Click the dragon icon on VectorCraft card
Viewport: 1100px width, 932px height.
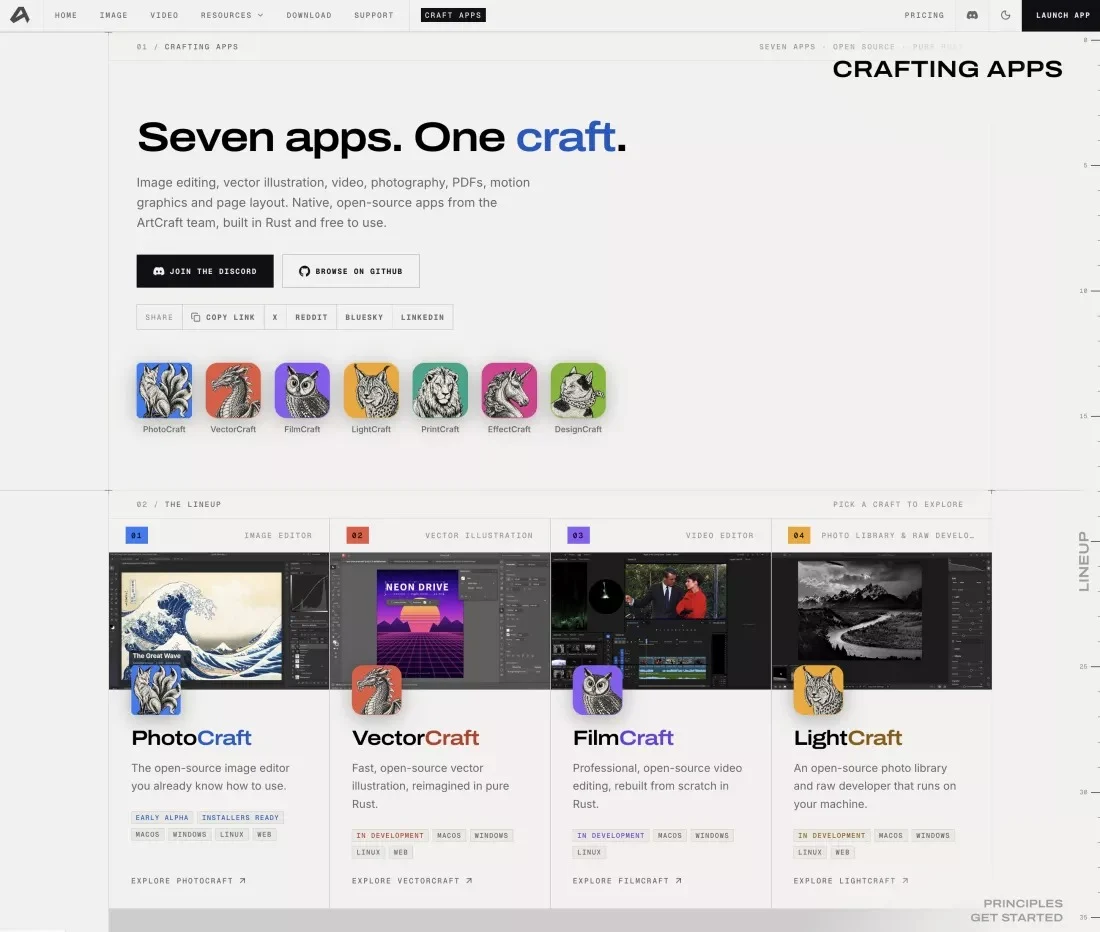point(377,690)
